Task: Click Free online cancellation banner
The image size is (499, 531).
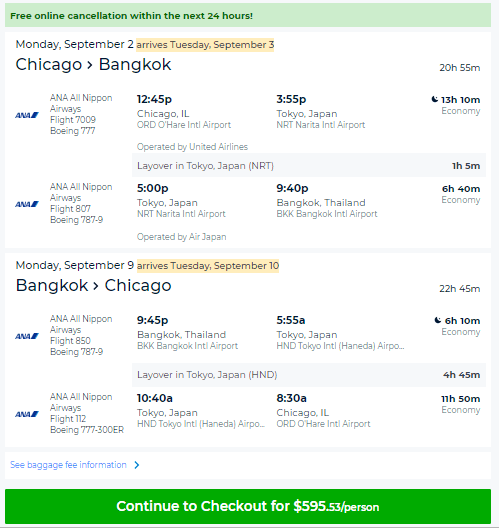Action: pos(248,16)
